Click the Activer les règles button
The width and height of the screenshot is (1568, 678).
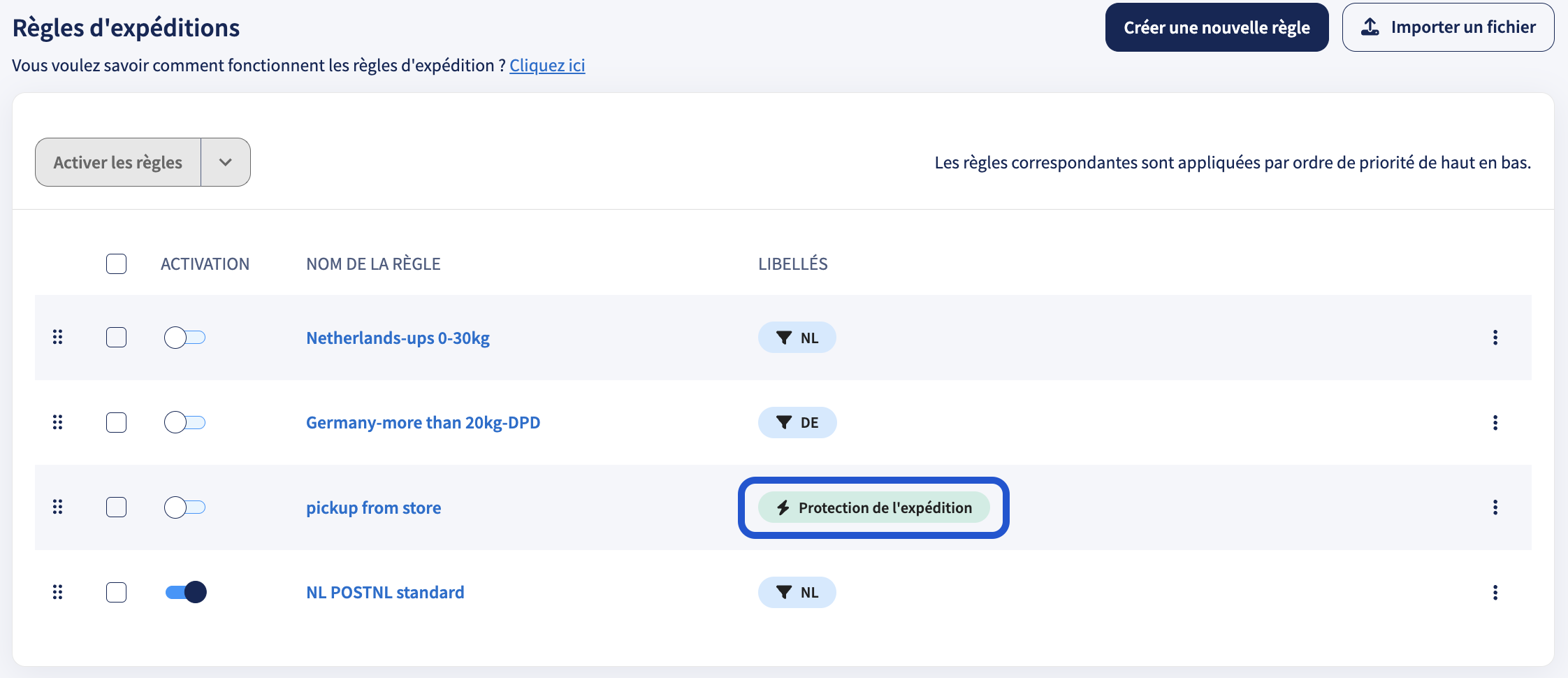point(118,162)
